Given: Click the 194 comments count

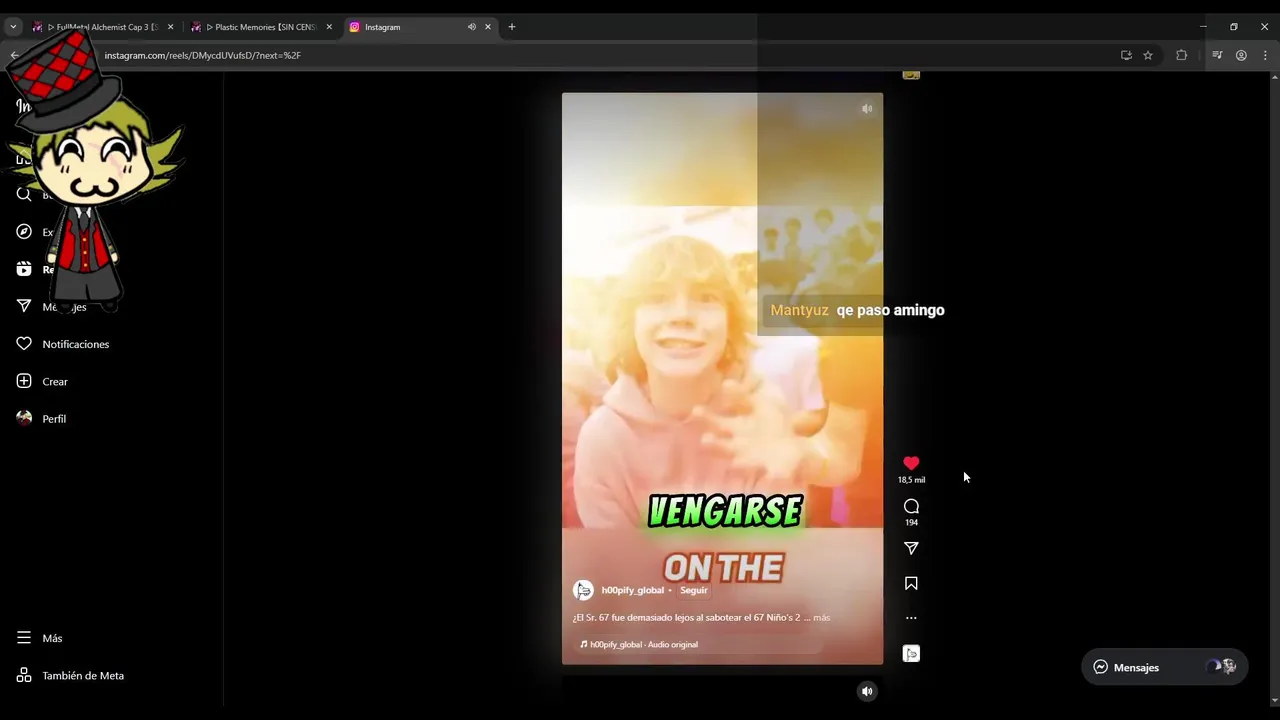Looking at the screenshot, I should pyautogui.click(x=911, y=522).
